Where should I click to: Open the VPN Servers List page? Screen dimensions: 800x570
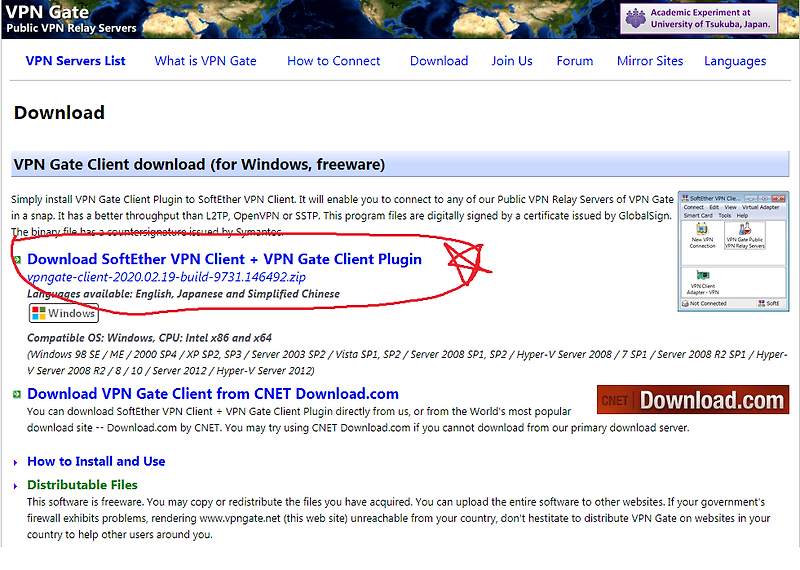click(x=76, y=61)
